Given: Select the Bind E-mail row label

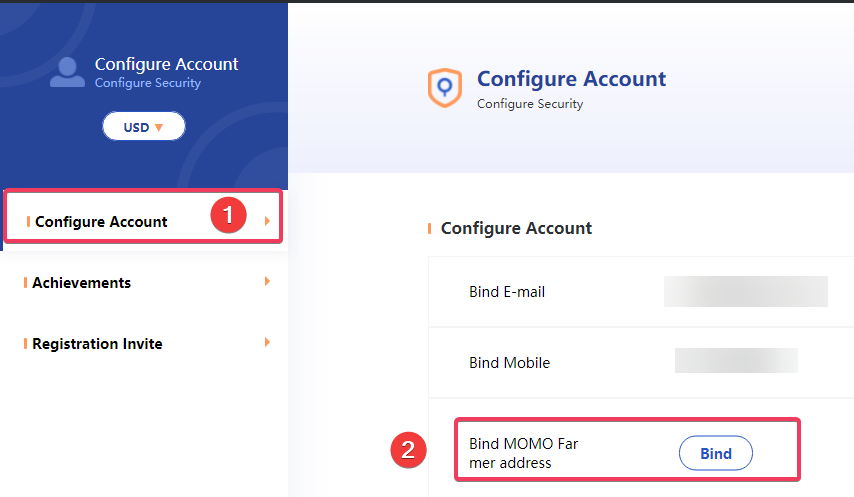Looking at the screenshot, I should pos(507,292).
